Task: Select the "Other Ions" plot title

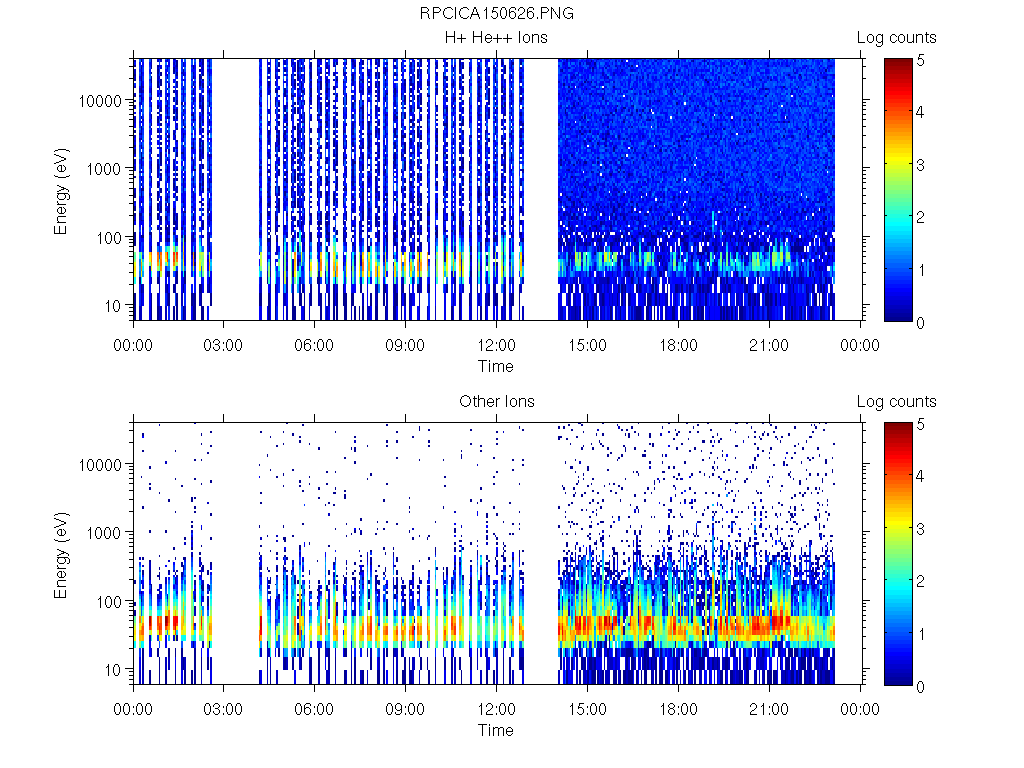Action: [x=496, y=401]
